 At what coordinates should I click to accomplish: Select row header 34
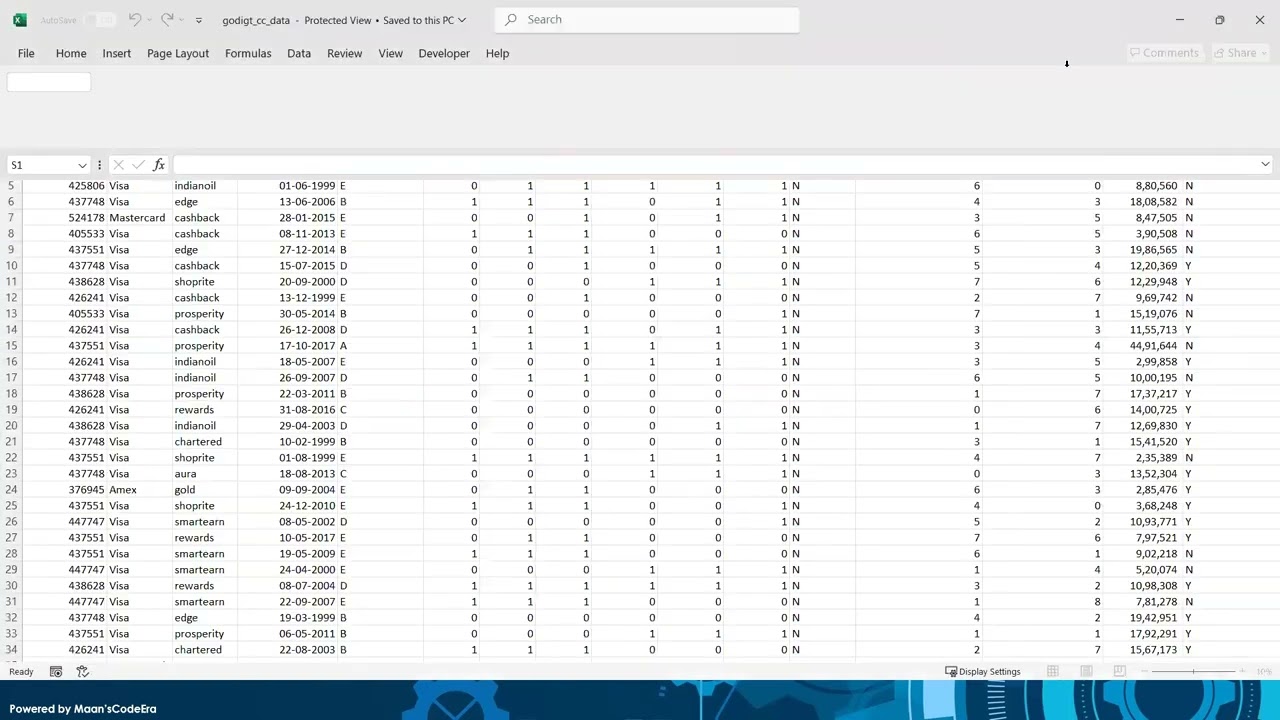click(11, 650)
